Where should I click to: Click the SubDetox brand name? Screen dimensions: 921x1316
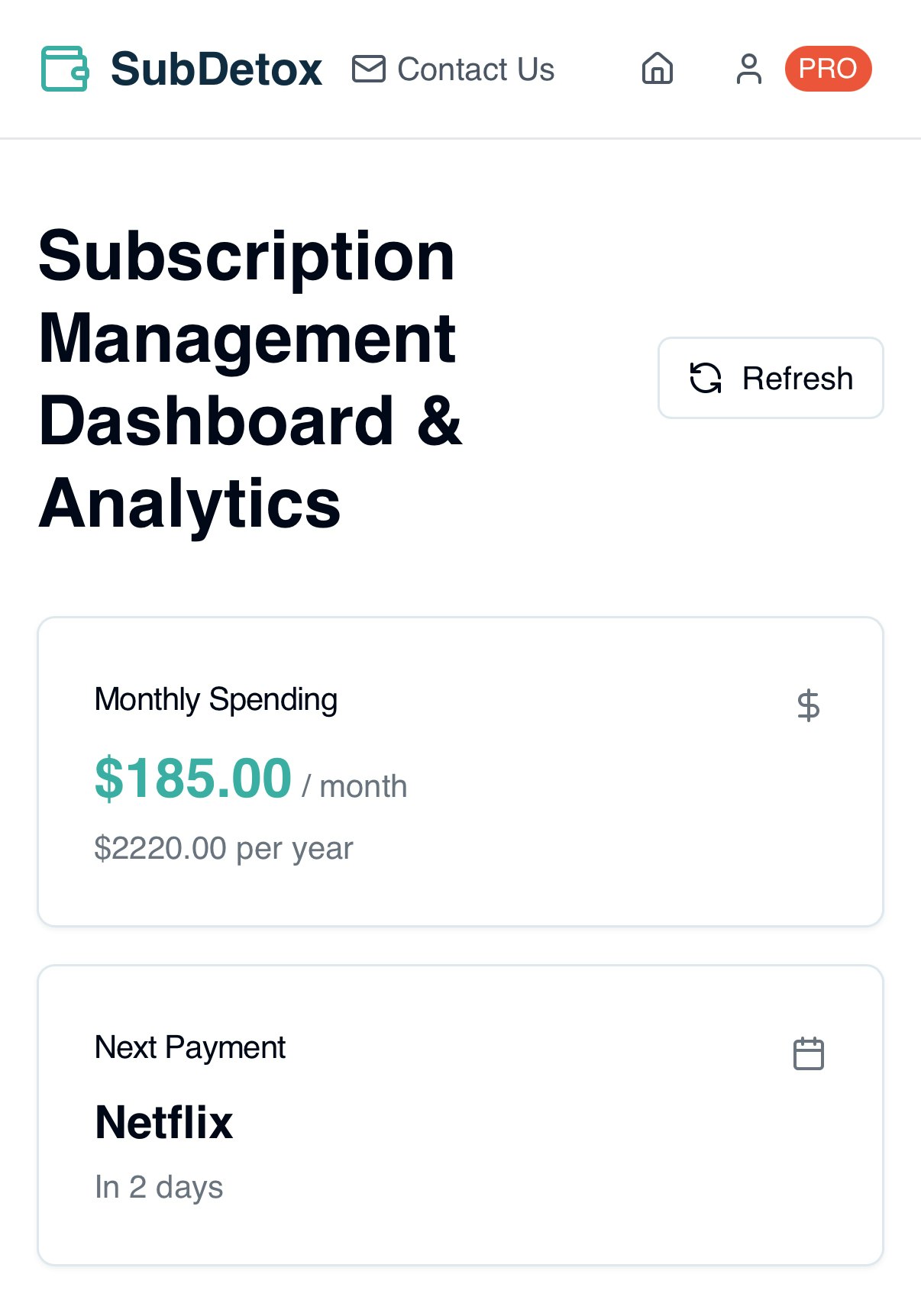(216, 69)
